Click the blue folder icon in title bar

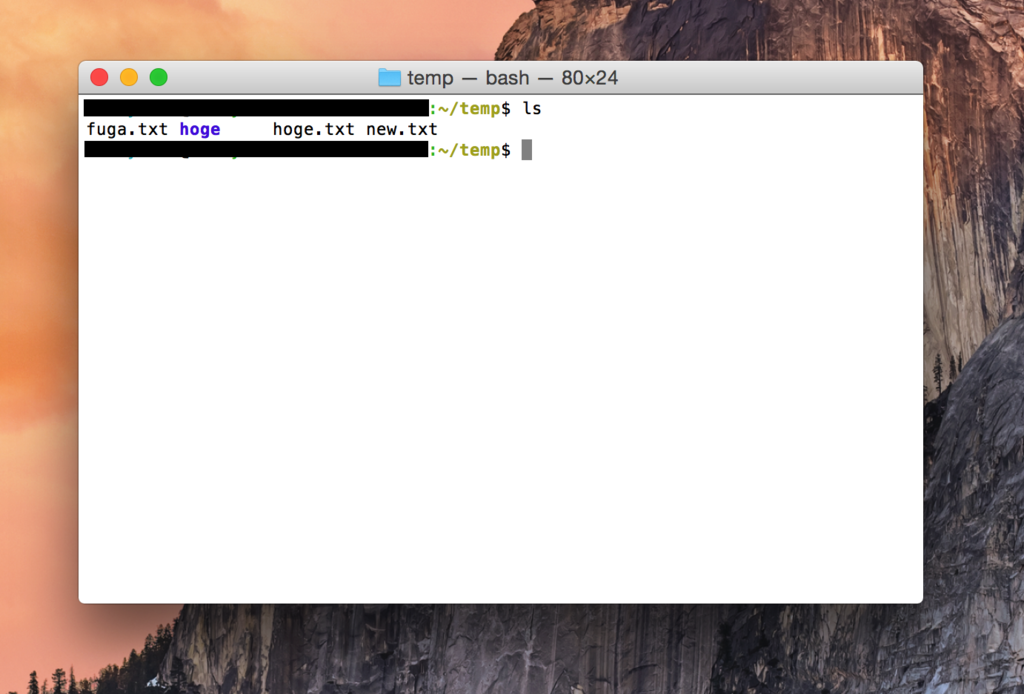pos(389,78)
